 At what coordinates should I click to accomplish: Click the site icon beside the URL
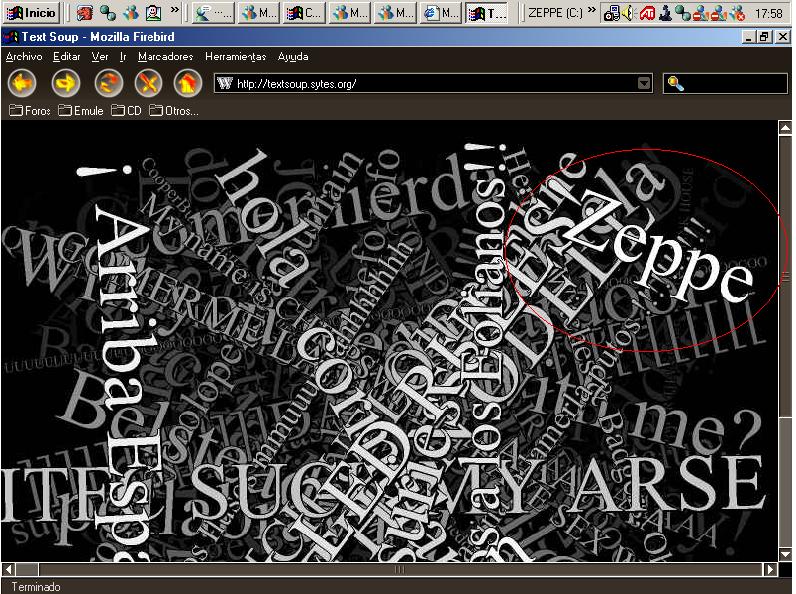[225, 84]
